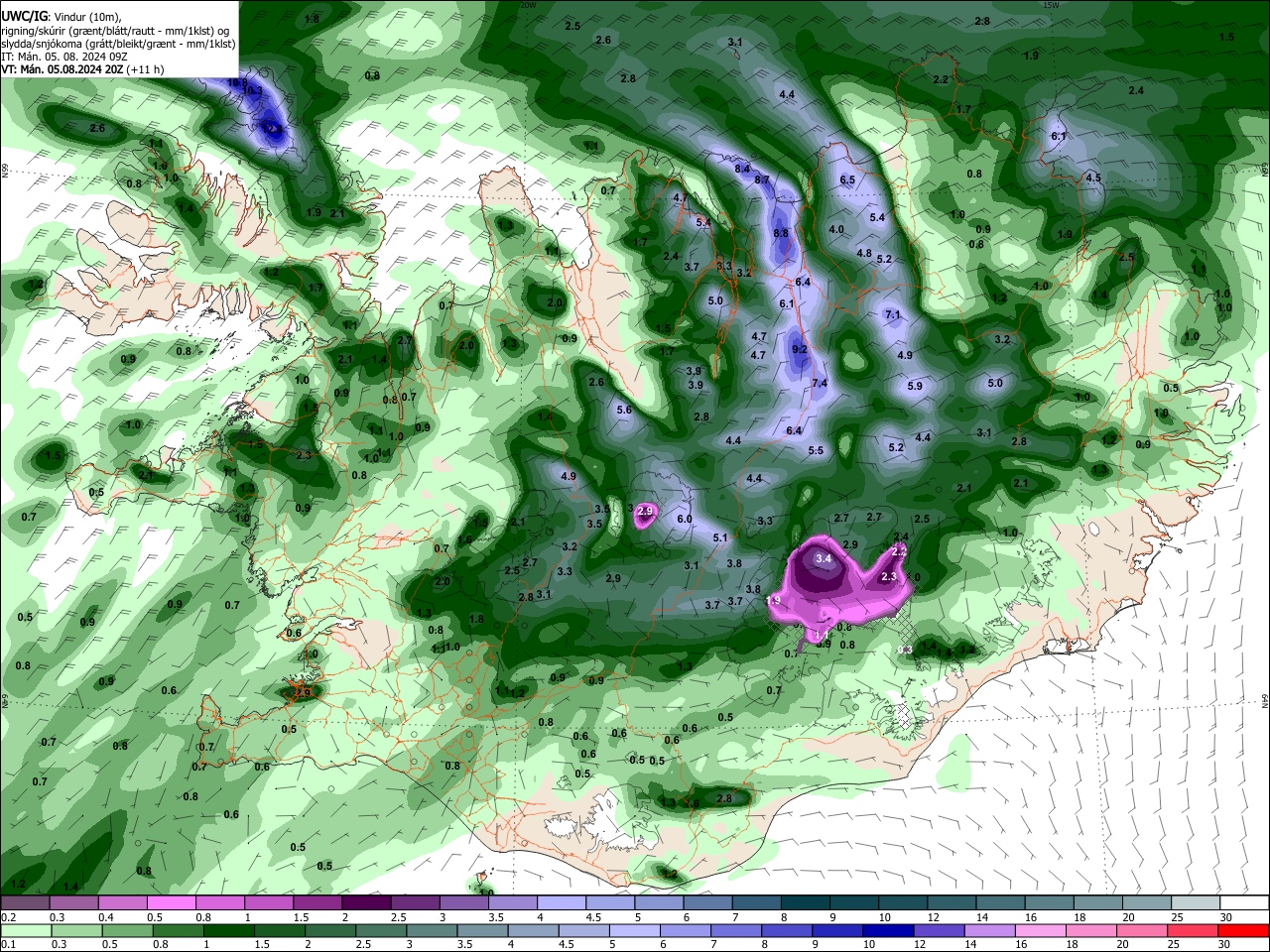Click the map value 4.8
Viewport: 1270px width, 952px height.
click(864, 253)
